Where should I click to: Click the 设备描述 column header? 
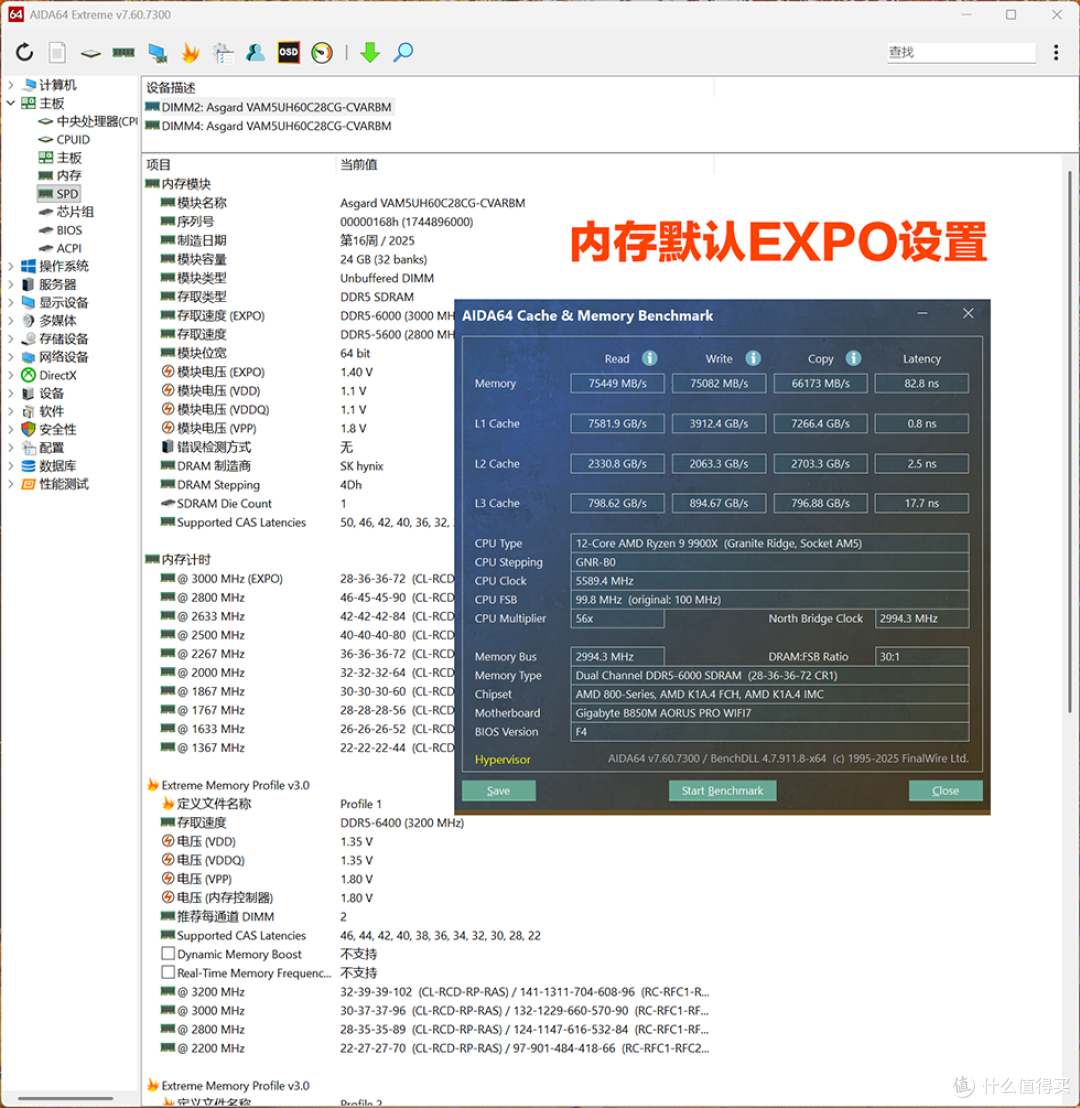click(x=171, y=88)
